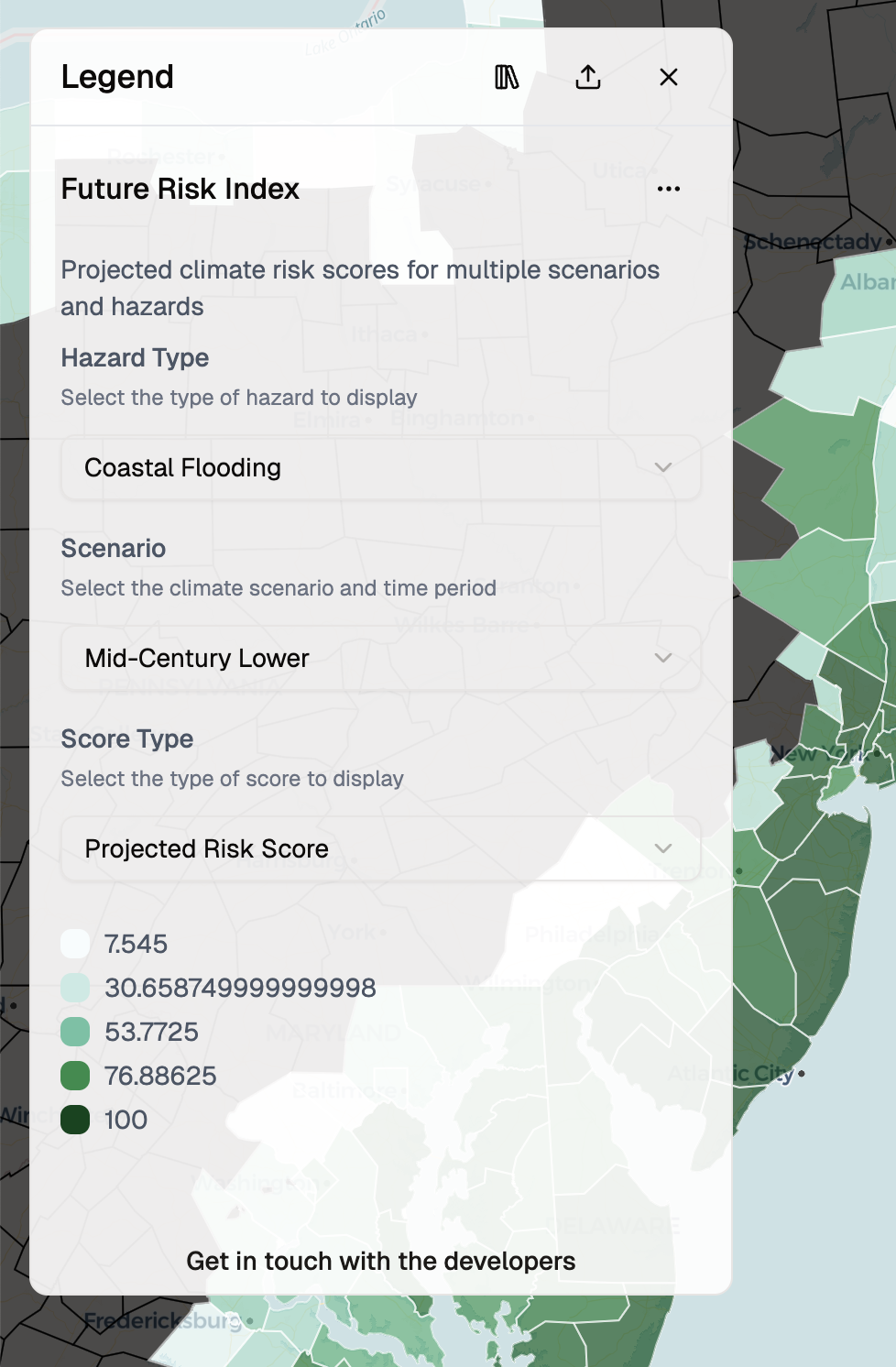The height and width of the screenshot is (1367, 896).
Task: Close the Legend panel with the X icon
Action: 668,77
